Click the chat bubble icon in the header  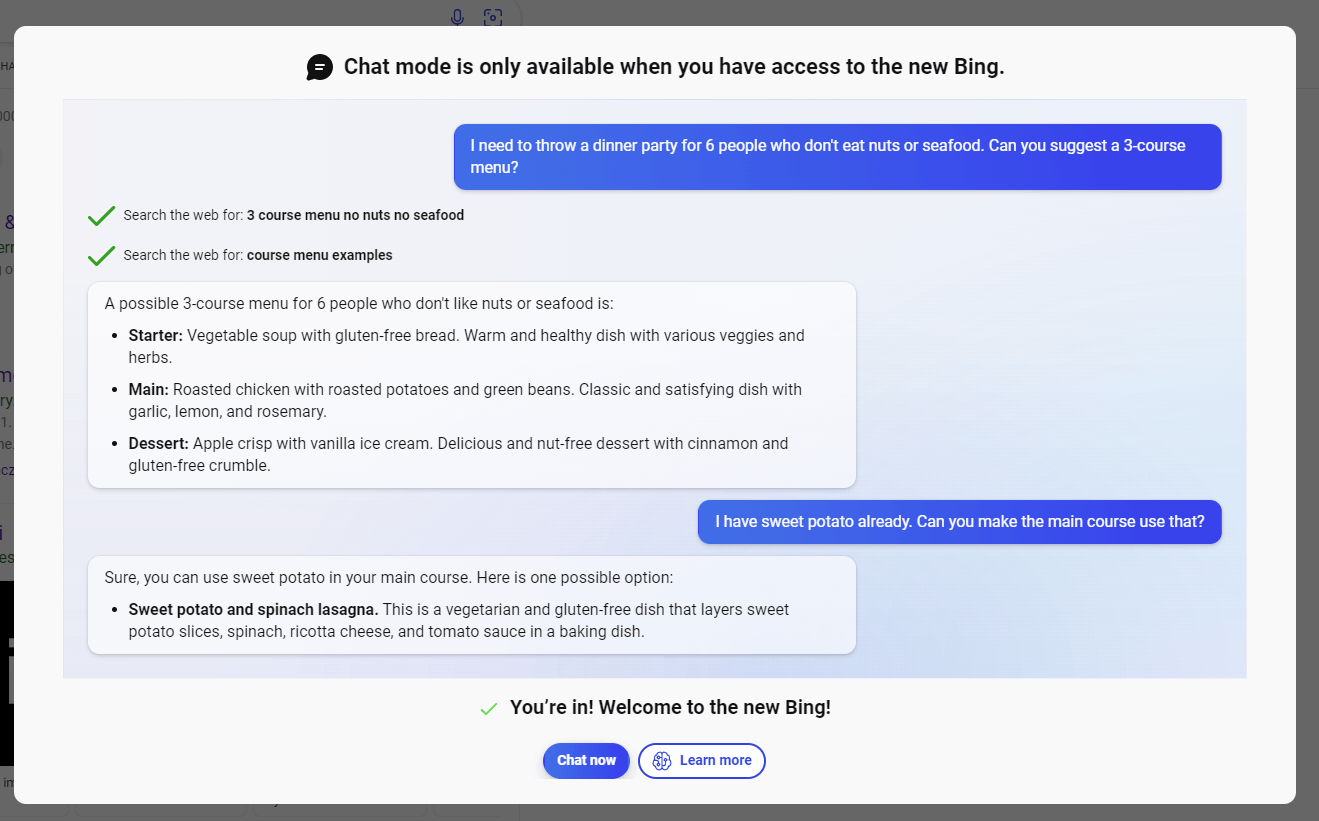[319, 67]
